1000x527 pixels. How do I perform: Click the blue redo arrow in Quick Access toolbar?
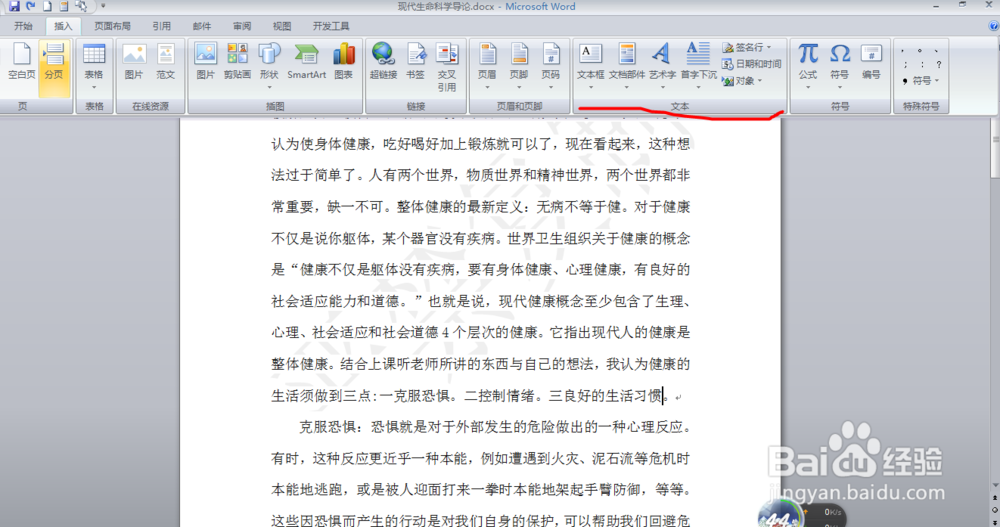[31, 6]
